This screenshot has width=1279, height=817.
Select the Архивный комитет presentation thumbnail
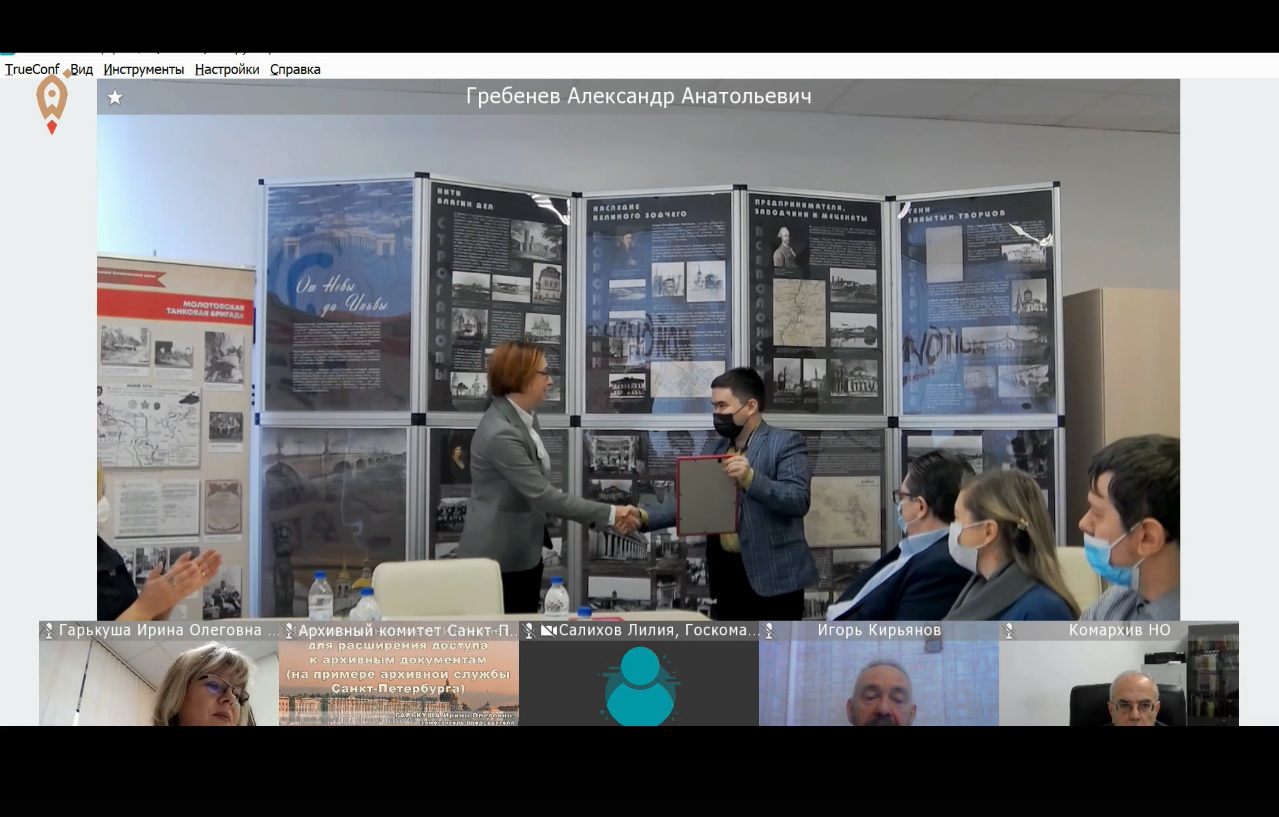tap(398, 683)
